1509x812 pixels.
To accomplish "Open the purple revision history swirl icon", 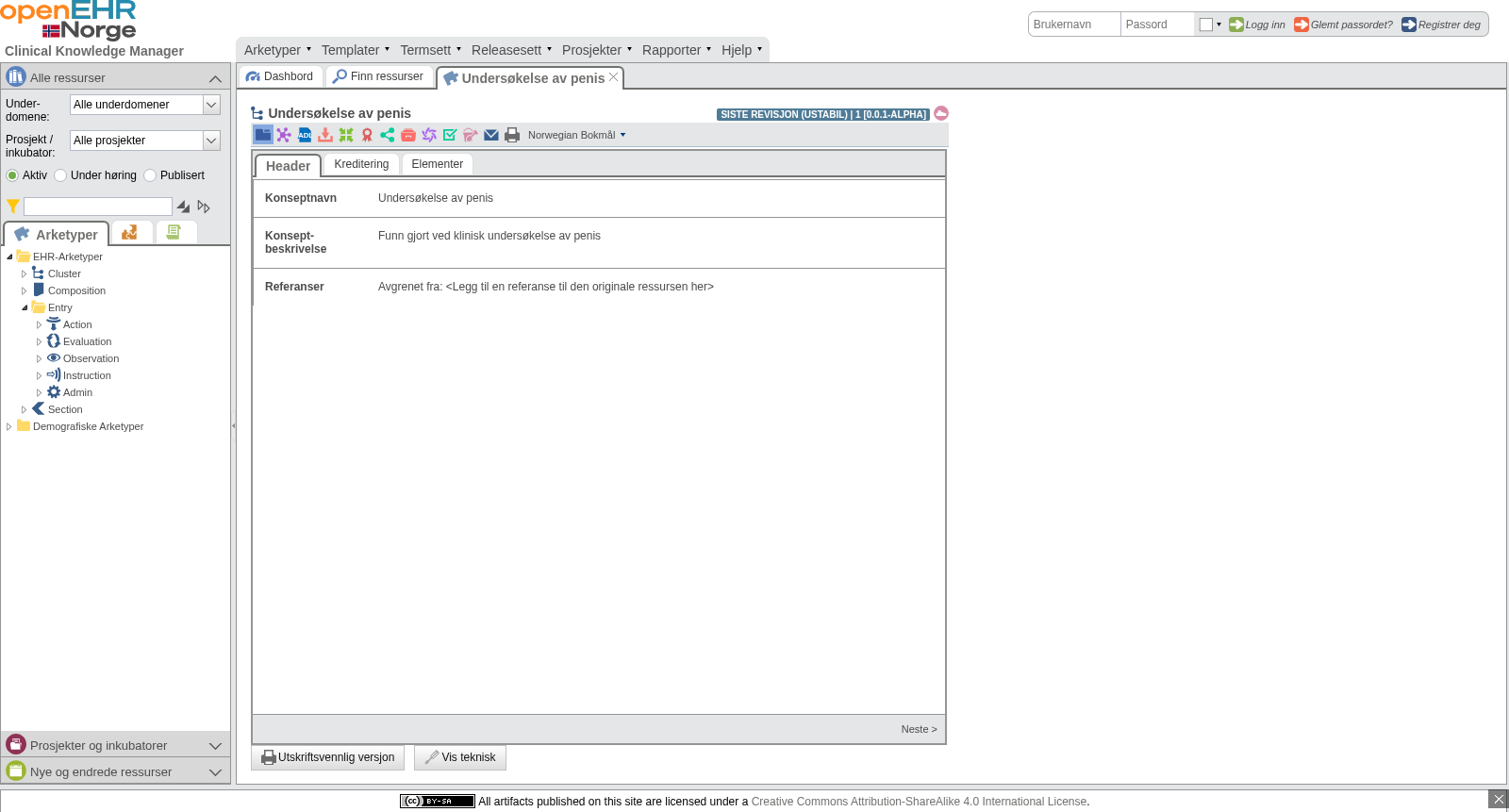I will pos(429,135).
